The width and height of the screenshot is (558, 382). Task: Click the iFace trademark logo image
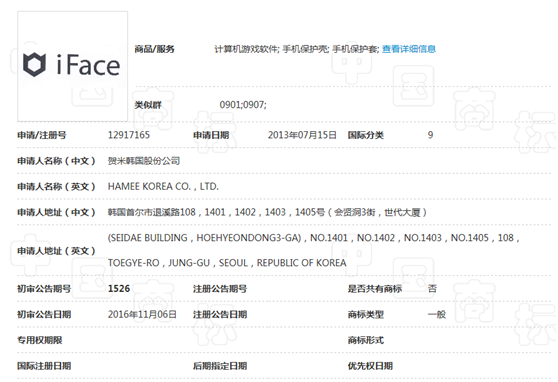(73, 66)
